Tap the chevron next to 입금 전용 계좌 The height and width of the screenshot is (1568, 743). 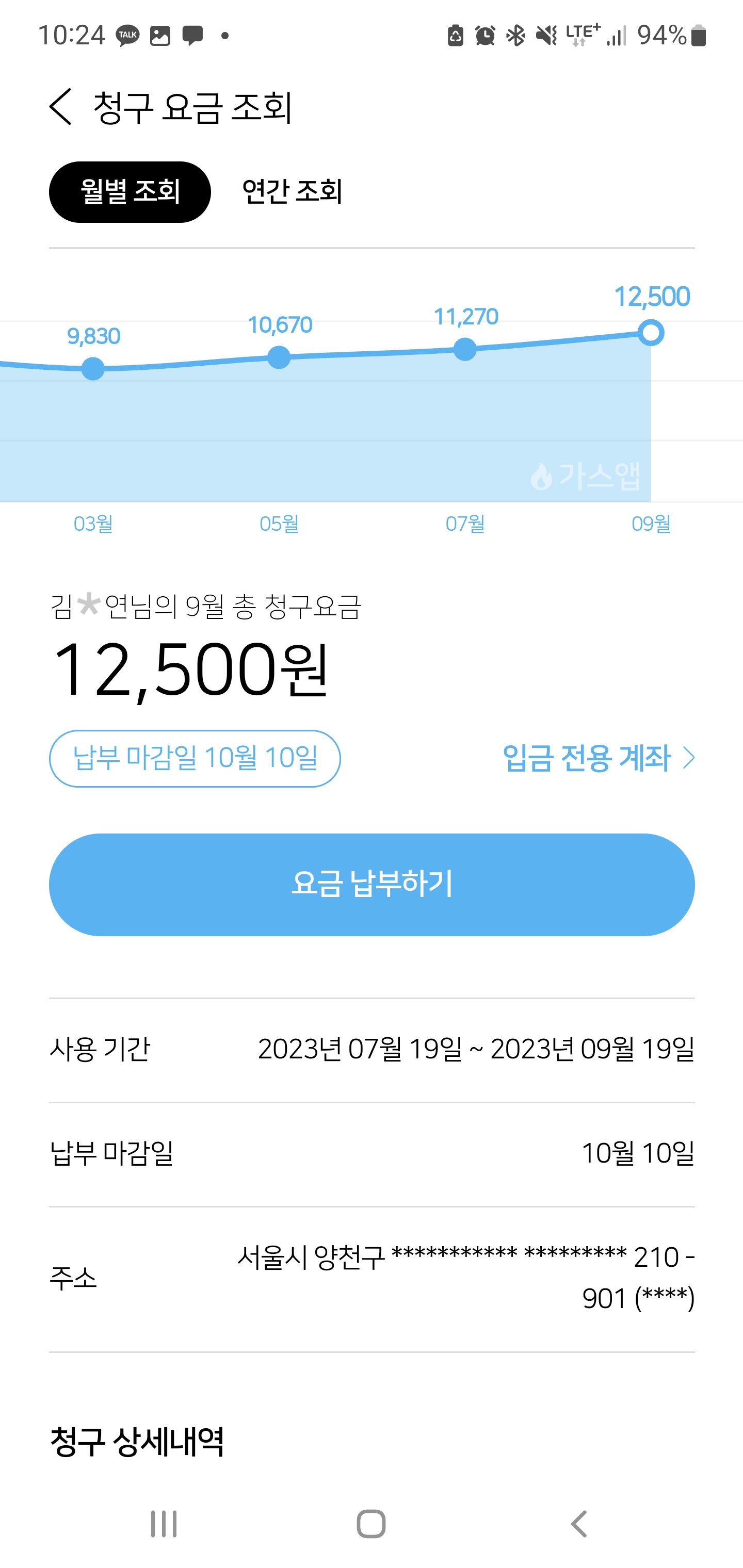coord(689,758)
